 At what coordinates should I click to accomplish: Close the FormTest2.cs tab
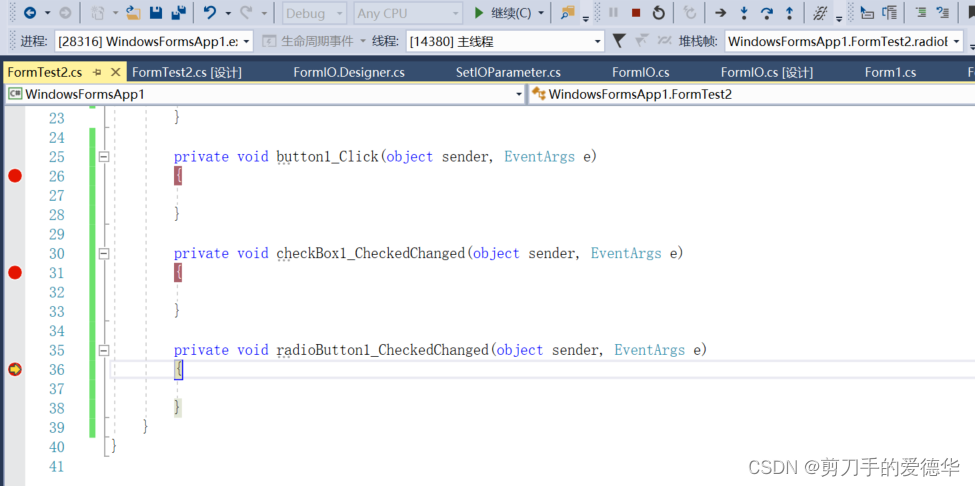pyautogui.click(x=115, y=73)
